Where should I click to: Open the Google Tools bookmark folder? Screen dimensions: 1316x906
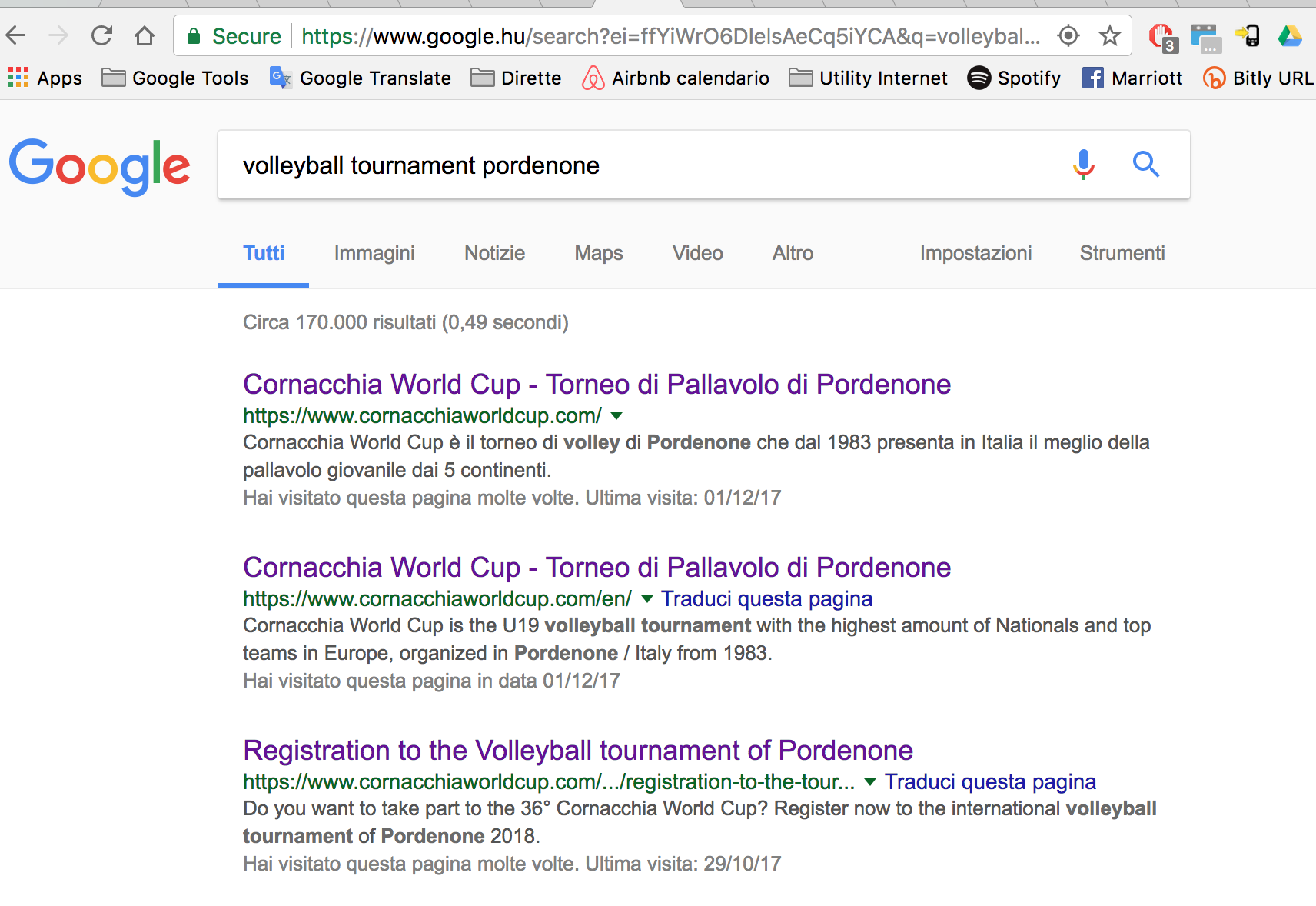pyautogui.click(x=175, y=78)
